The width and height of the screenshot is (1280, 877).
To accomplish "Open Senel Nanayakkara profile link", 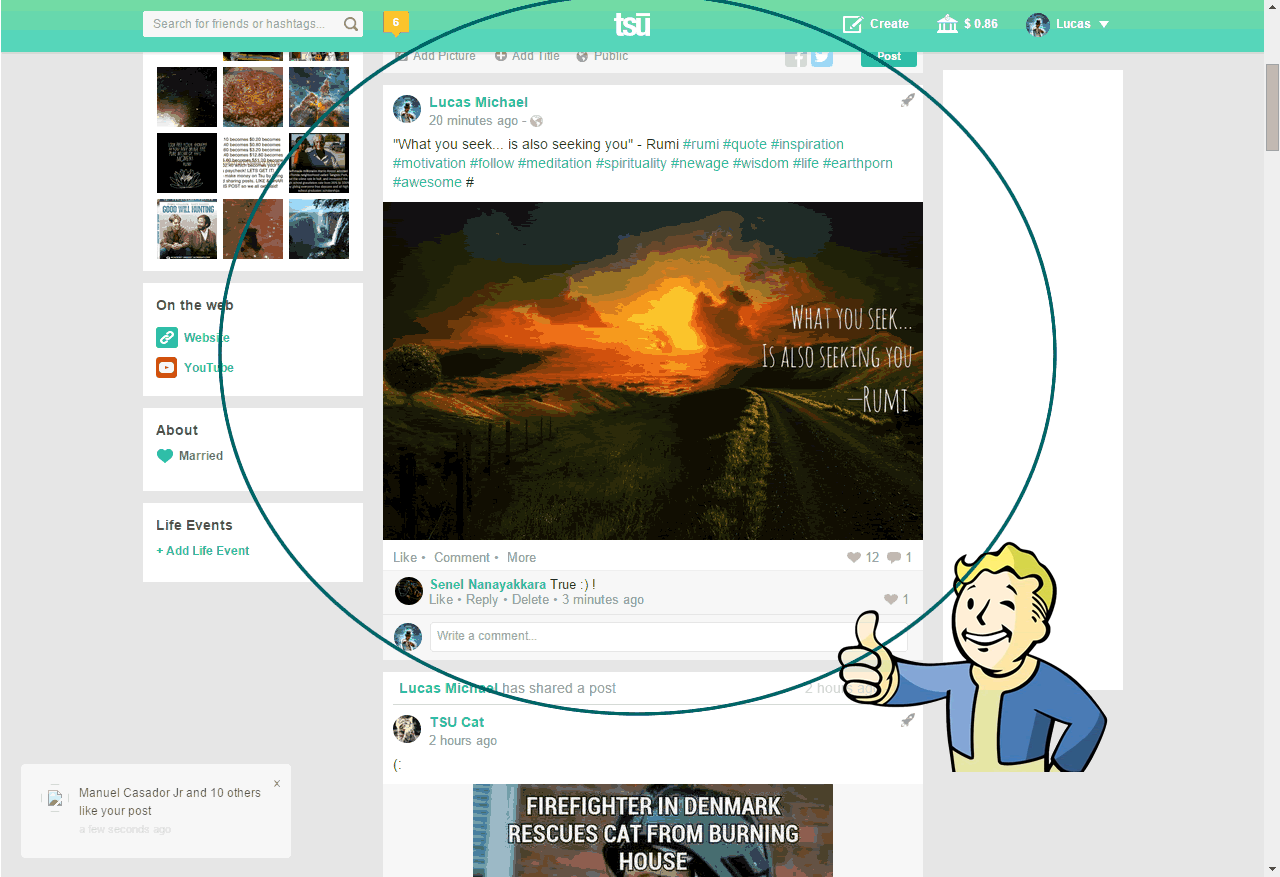I will coord(488,584).
